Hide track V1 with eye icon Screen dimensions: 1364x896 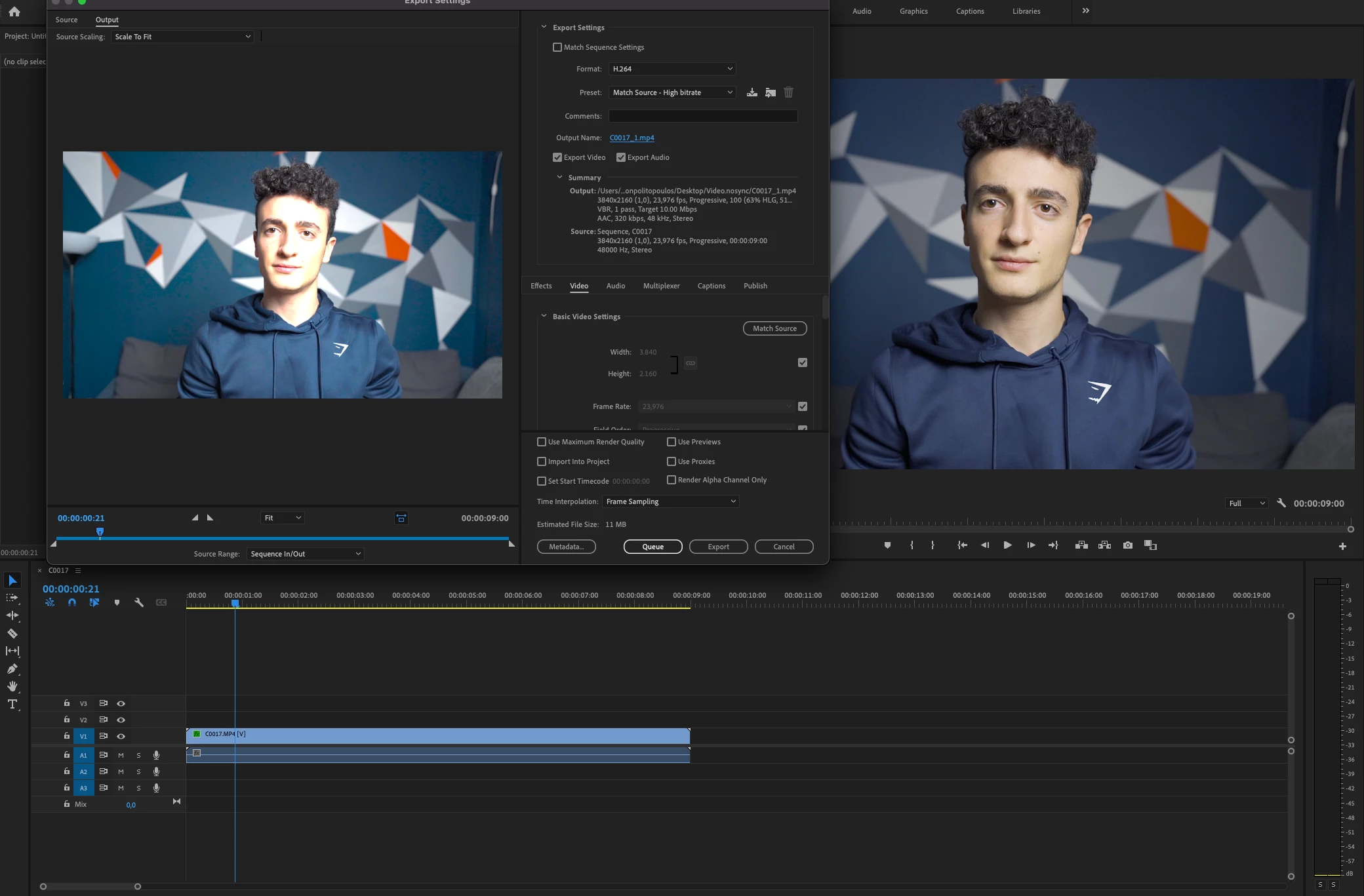coord(121,736)
